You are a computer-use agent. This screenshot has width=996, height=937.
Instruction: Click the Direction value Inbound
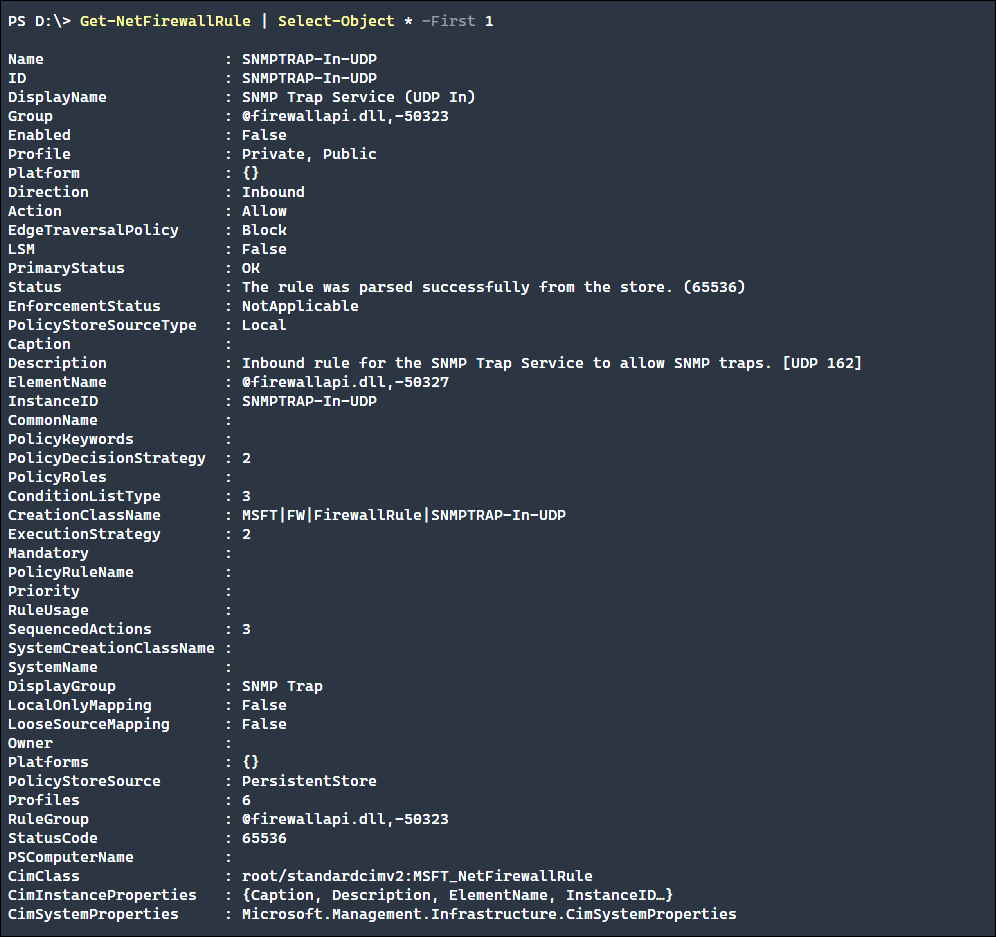[273, 192]
